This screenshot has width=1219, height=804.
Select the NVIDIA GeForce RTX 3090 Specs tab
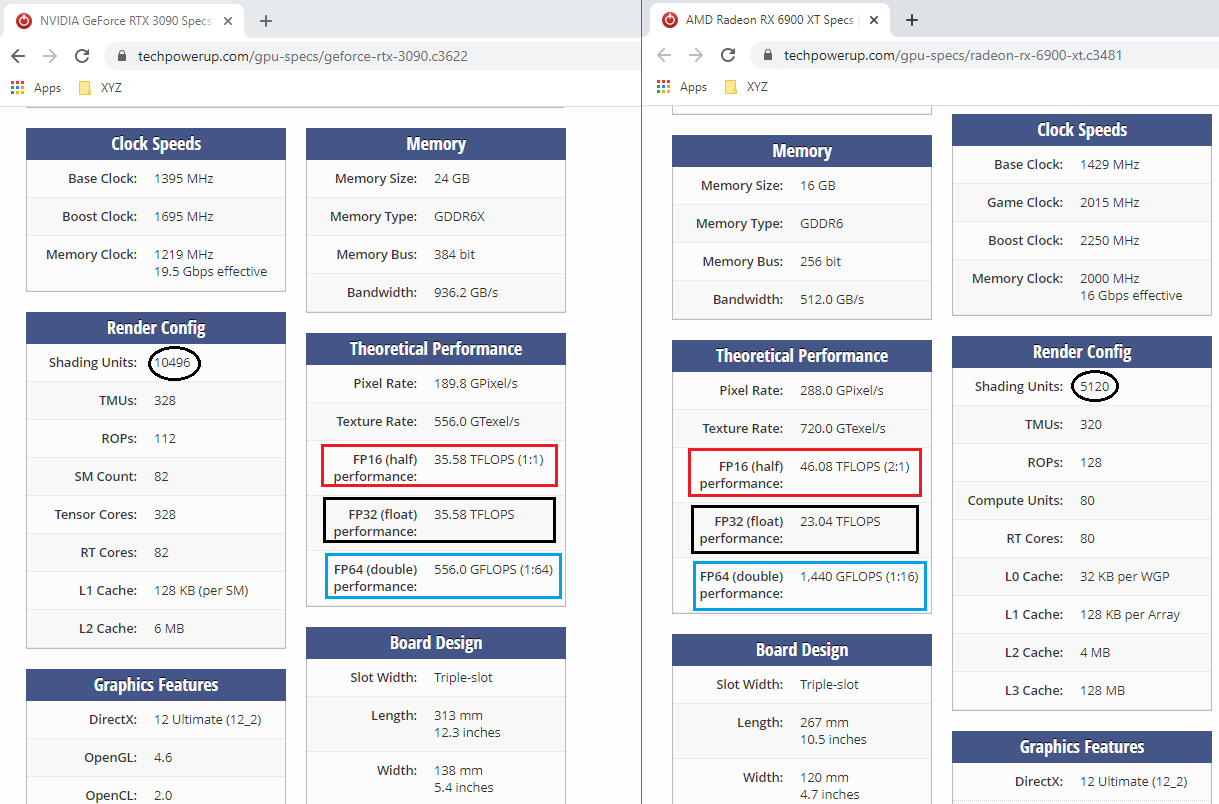pyautogui.click(x=123, y=21)
